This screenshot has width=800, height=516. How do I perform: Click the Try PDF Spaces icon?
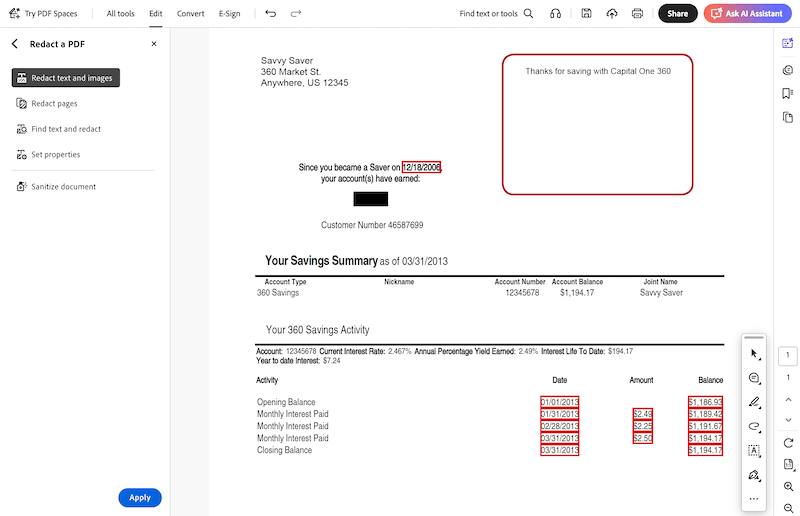point(15,13)
